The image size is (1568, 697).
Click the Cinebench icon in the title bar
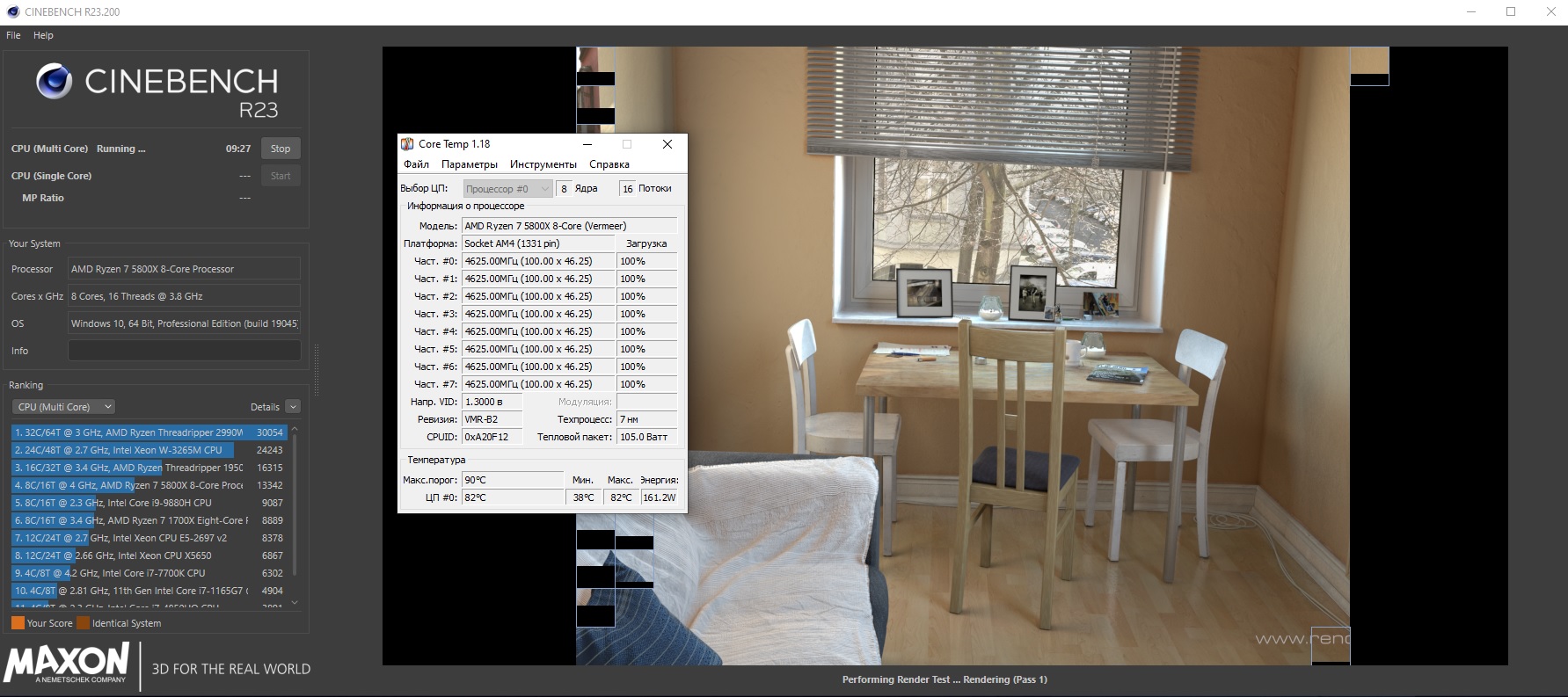12,11
